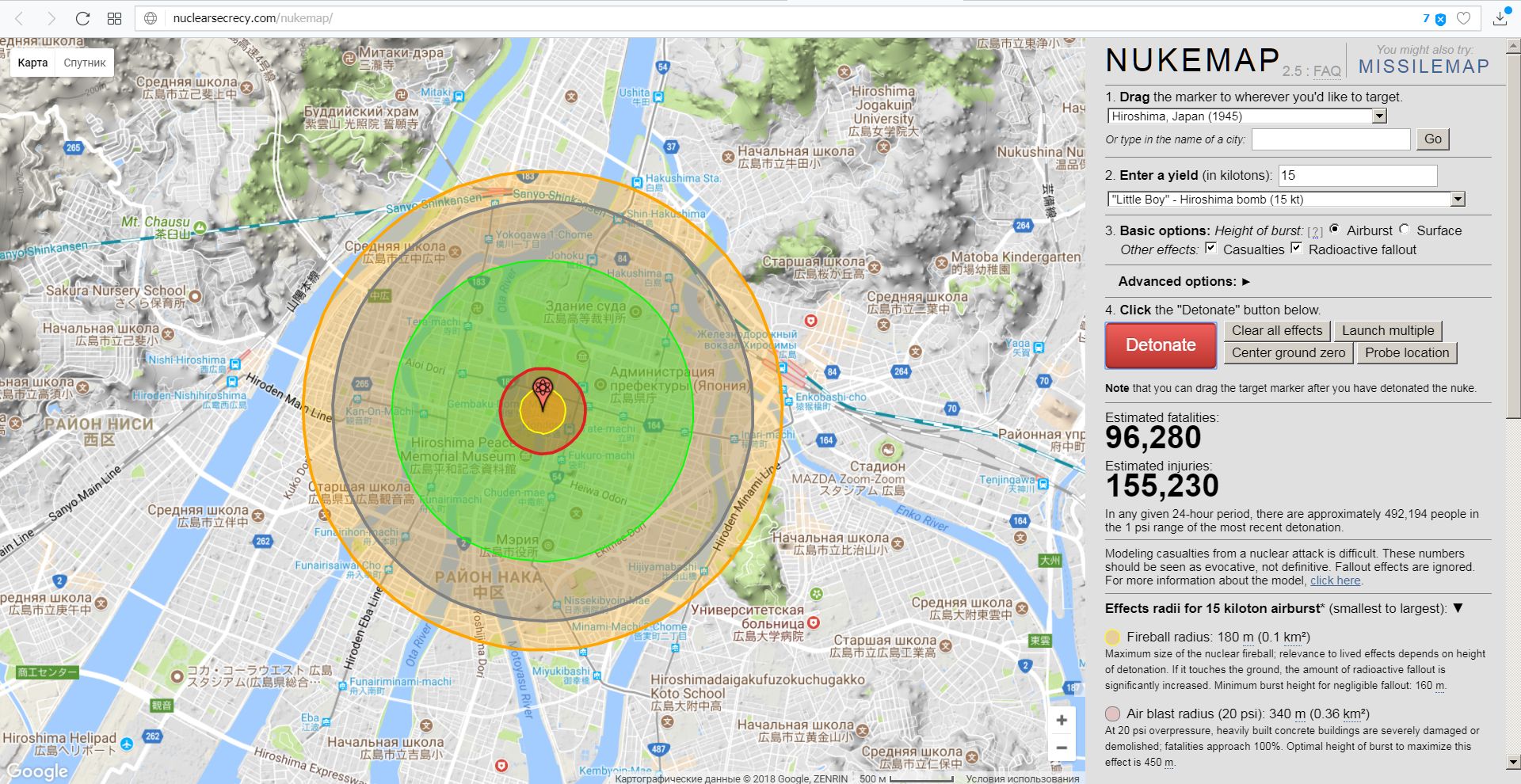Click Center ground zero button
The image size is (1521, 784).
point(1288,352)
